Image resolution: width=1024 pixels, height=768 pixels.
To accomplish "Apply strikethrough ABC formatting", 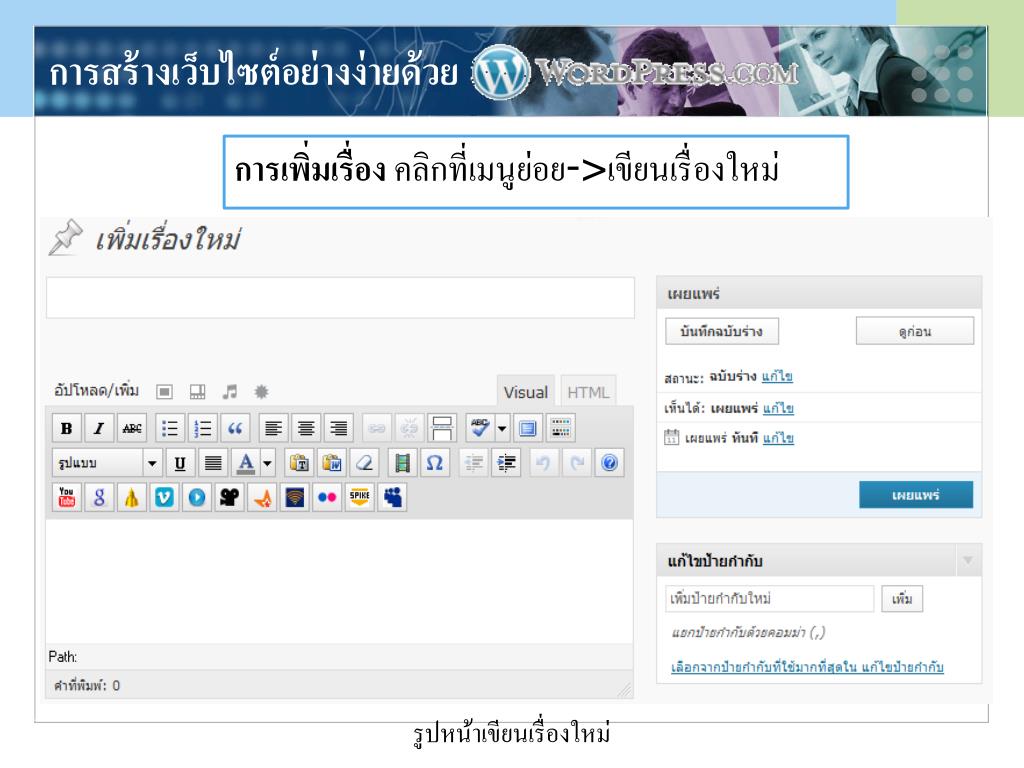I will point(132,428).
